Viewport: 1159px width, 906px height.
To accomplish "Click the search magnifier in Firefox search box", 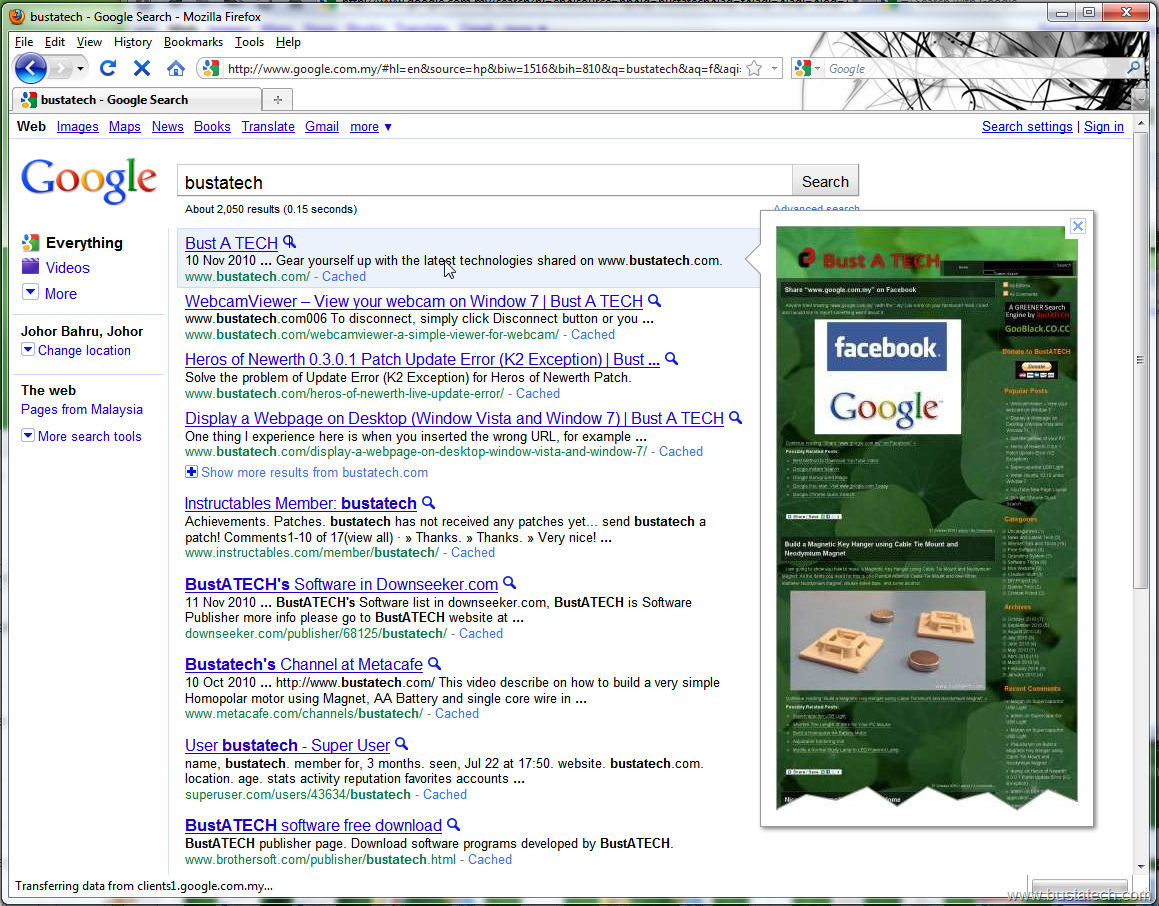I will [x=1133, y=68].
